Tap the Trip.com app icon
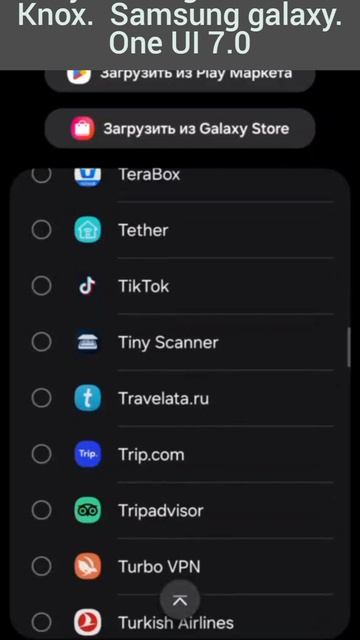 [87, 454]
